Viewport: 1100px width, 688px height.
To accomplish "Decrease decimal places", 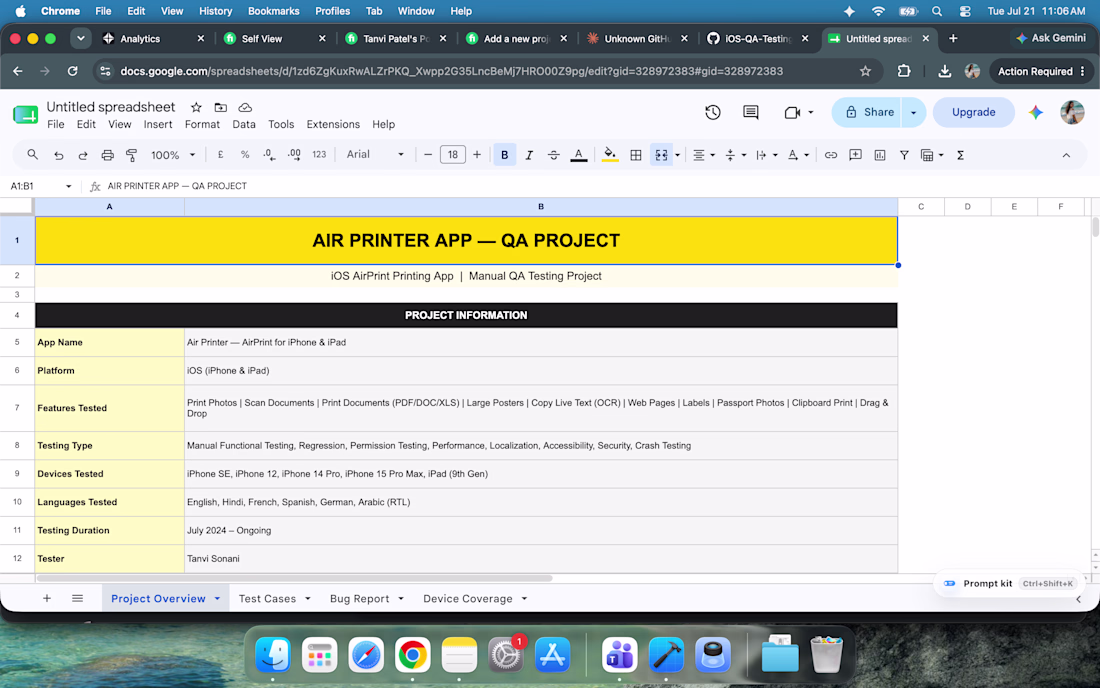I will point(269,155).
